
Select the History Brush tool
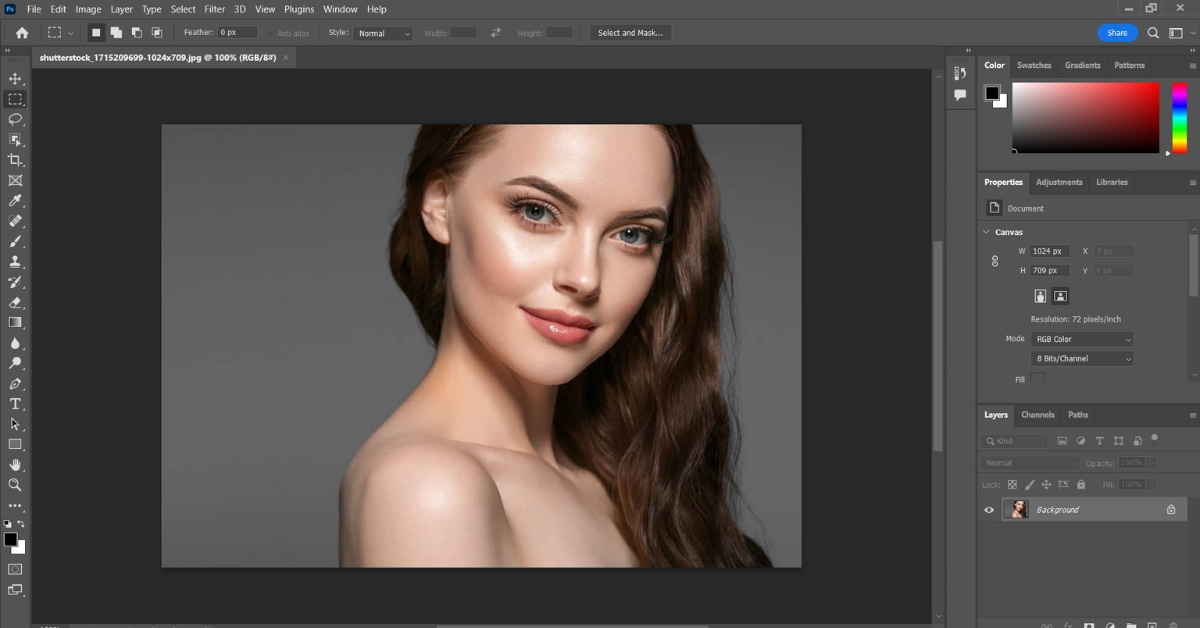point(15,282)
